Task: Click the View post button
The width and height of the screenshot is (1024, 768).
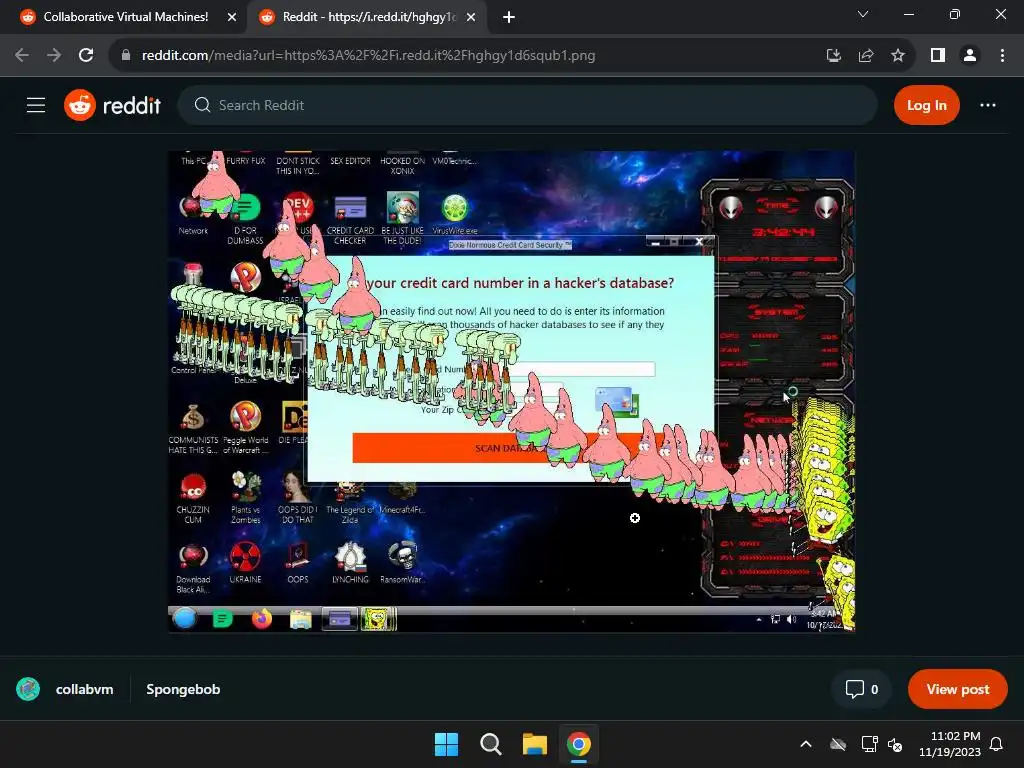Action: [957, 689]
